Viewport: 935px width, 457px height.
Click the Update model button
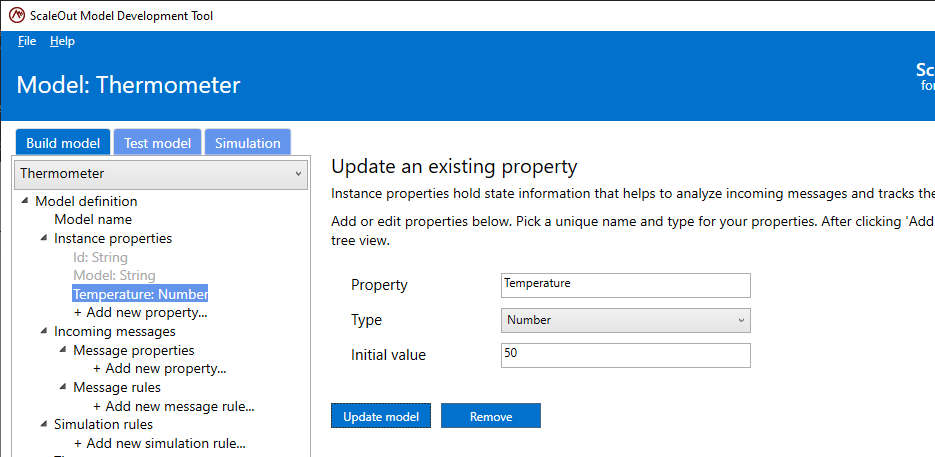[380, 416]
